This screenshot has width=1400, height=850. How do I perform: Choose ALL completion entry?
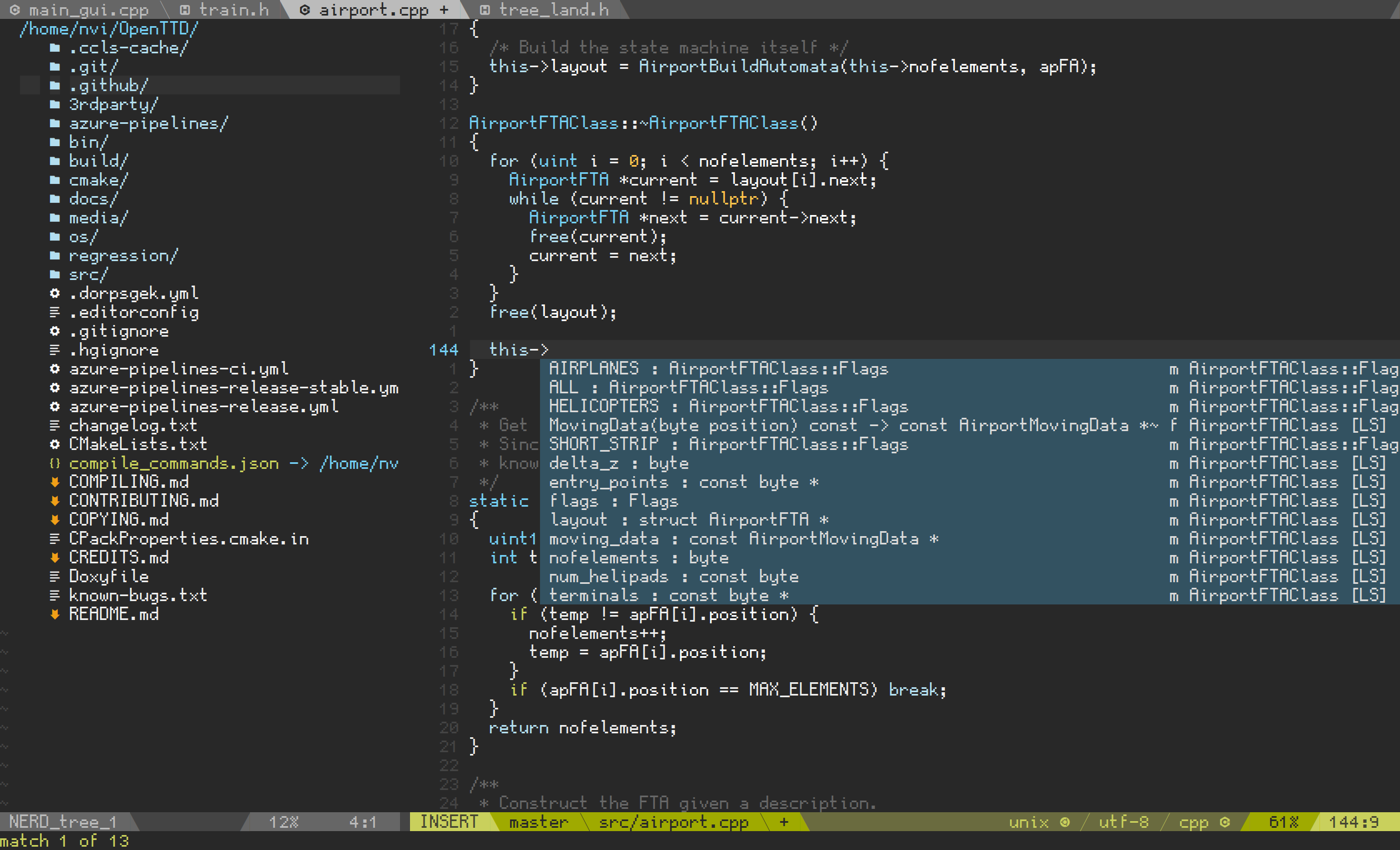click(969, 388)
